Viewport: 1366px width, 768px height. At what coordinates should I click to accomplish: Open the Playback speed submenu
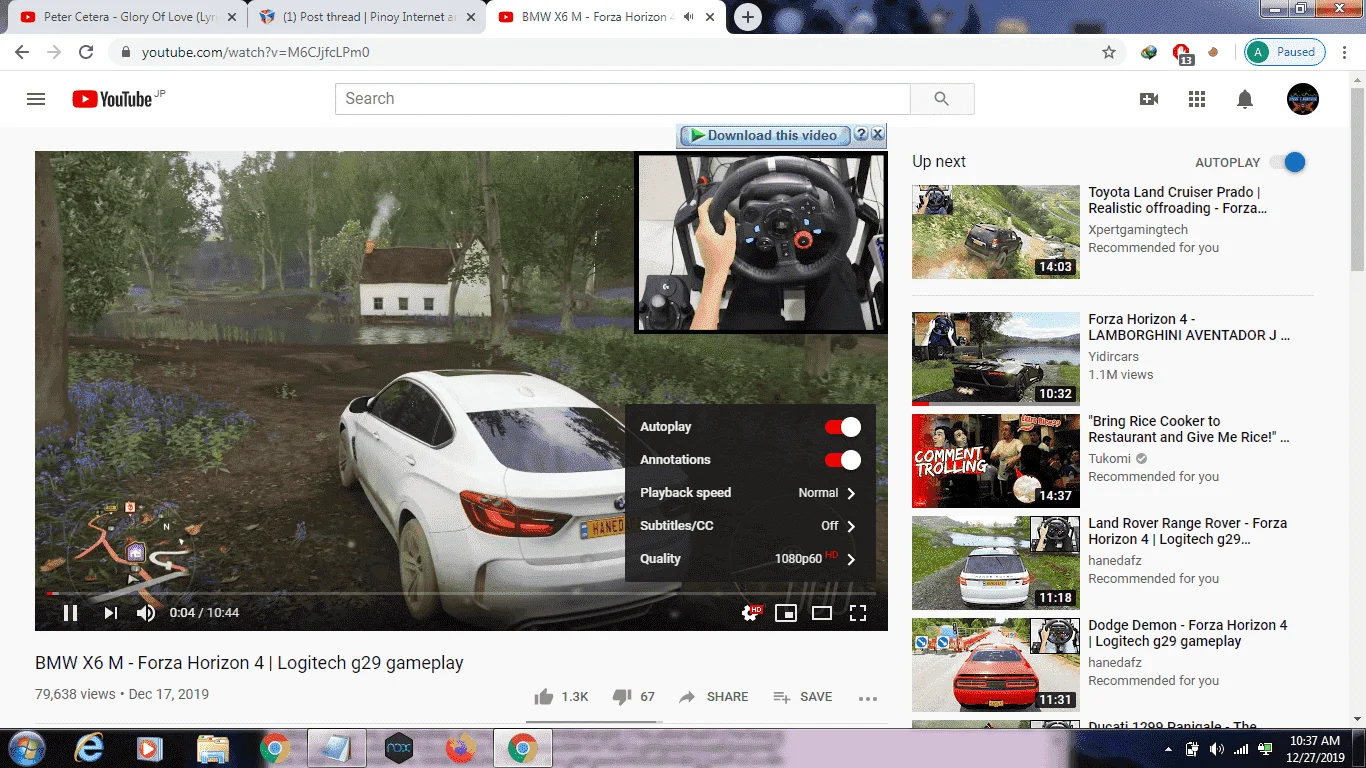click(750, 493)
